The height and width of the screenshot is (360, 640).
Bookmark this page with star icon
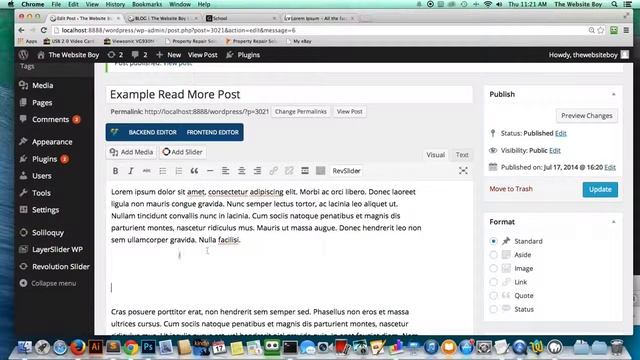point(601,30)
